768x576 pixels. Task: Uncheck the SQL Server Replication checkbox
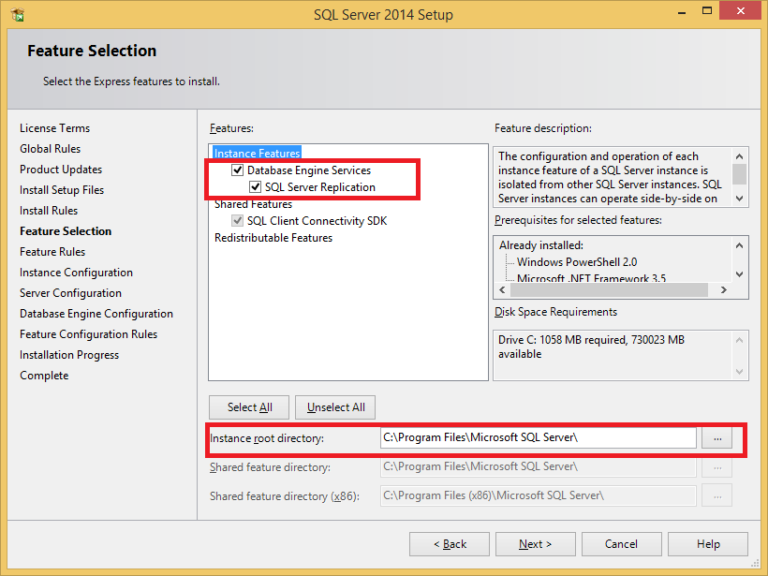pyautogui.click(x=255, y=187)
